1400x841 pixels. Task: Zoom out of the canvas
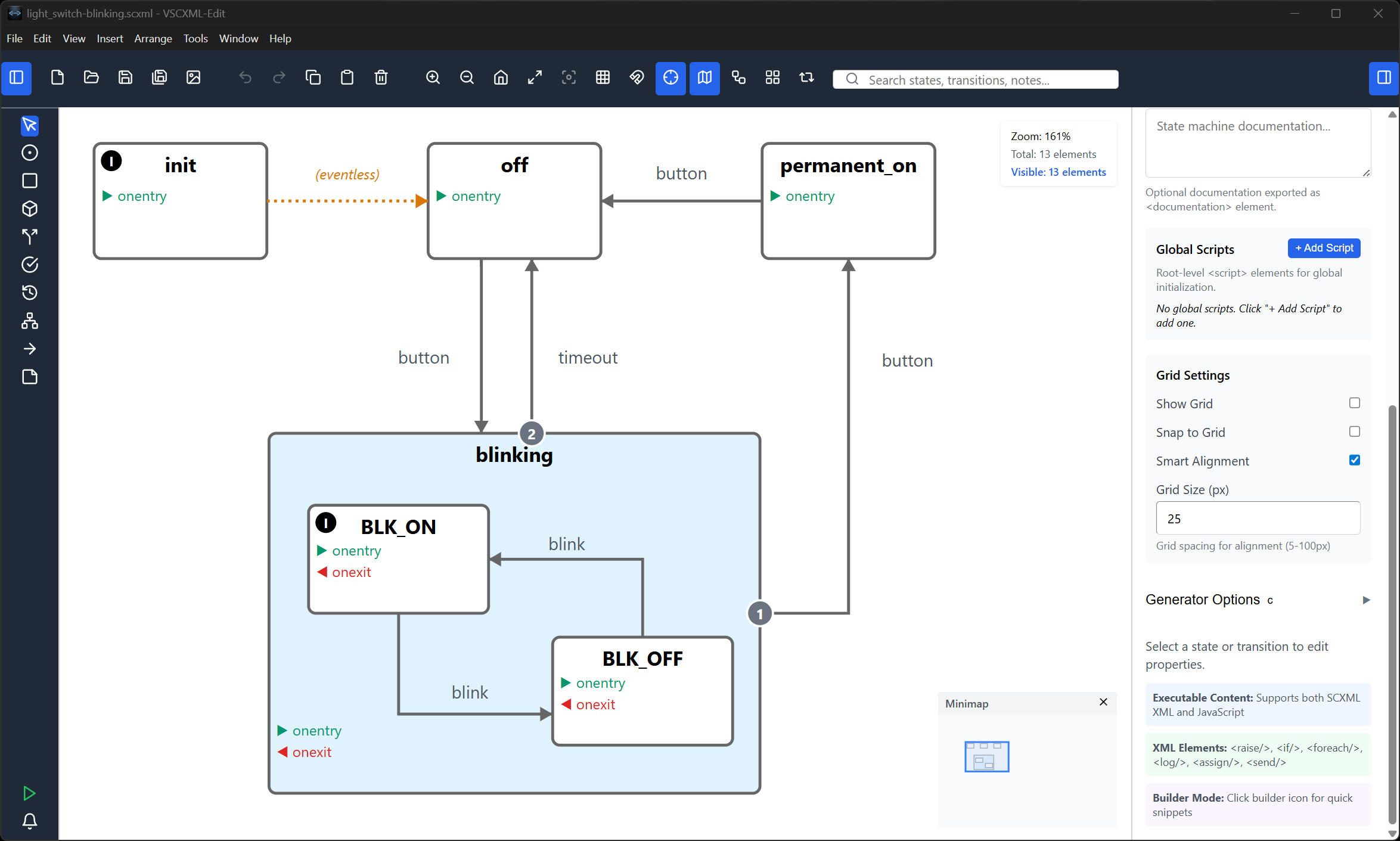pos(467,78)
